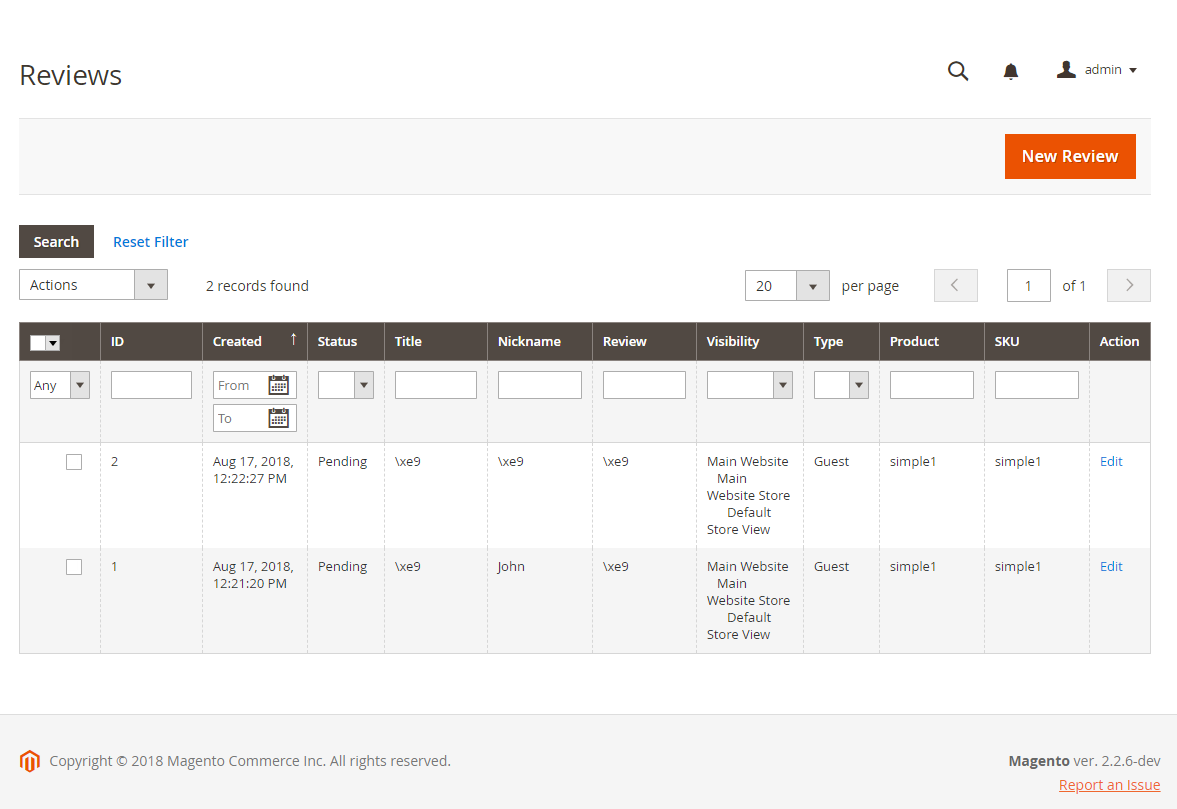Select the checkbox for review ID 2
This screenshot has width=1177, height=809.
[74, 462]
